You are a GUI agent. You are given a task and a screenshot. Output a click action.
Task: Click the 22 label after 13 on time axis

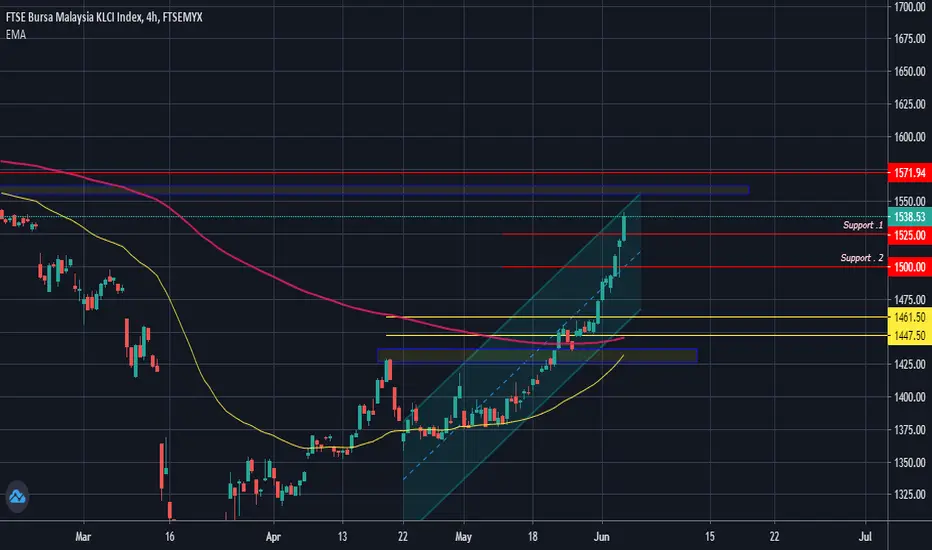click(403, 537)
